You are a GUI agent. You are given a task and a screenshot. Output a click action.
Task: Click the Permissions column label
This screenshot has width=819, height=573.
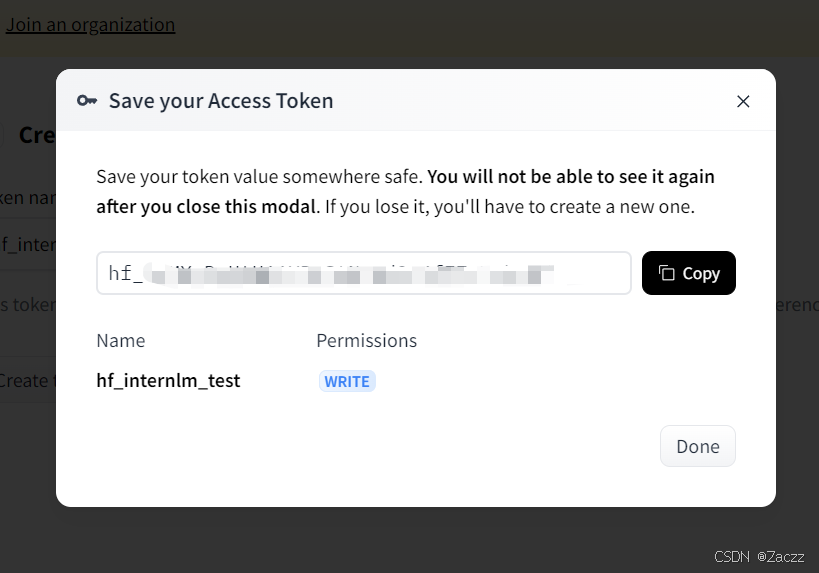(366, 341)
